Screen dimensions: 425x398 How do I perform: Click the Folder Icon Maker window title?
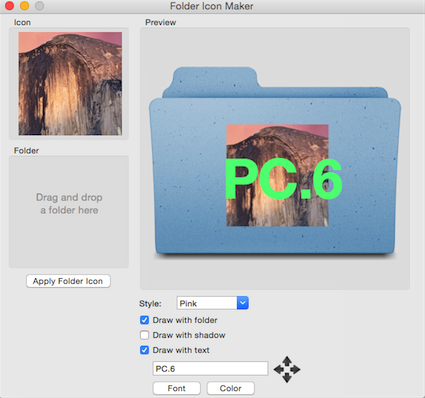[x=212, y=6]
